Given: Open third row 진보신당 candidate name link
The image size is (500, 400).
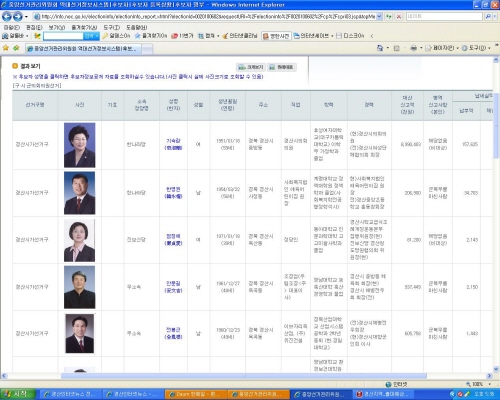Looking at the screenshot, I should click(173, 240).
